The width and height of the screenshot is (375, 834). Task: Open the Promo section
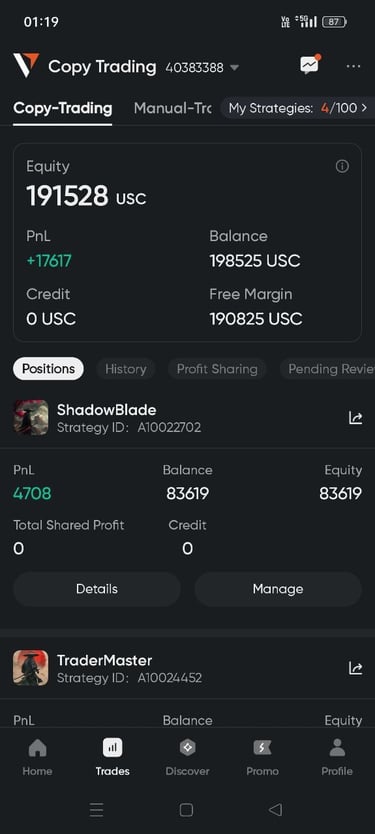(262, 757)
